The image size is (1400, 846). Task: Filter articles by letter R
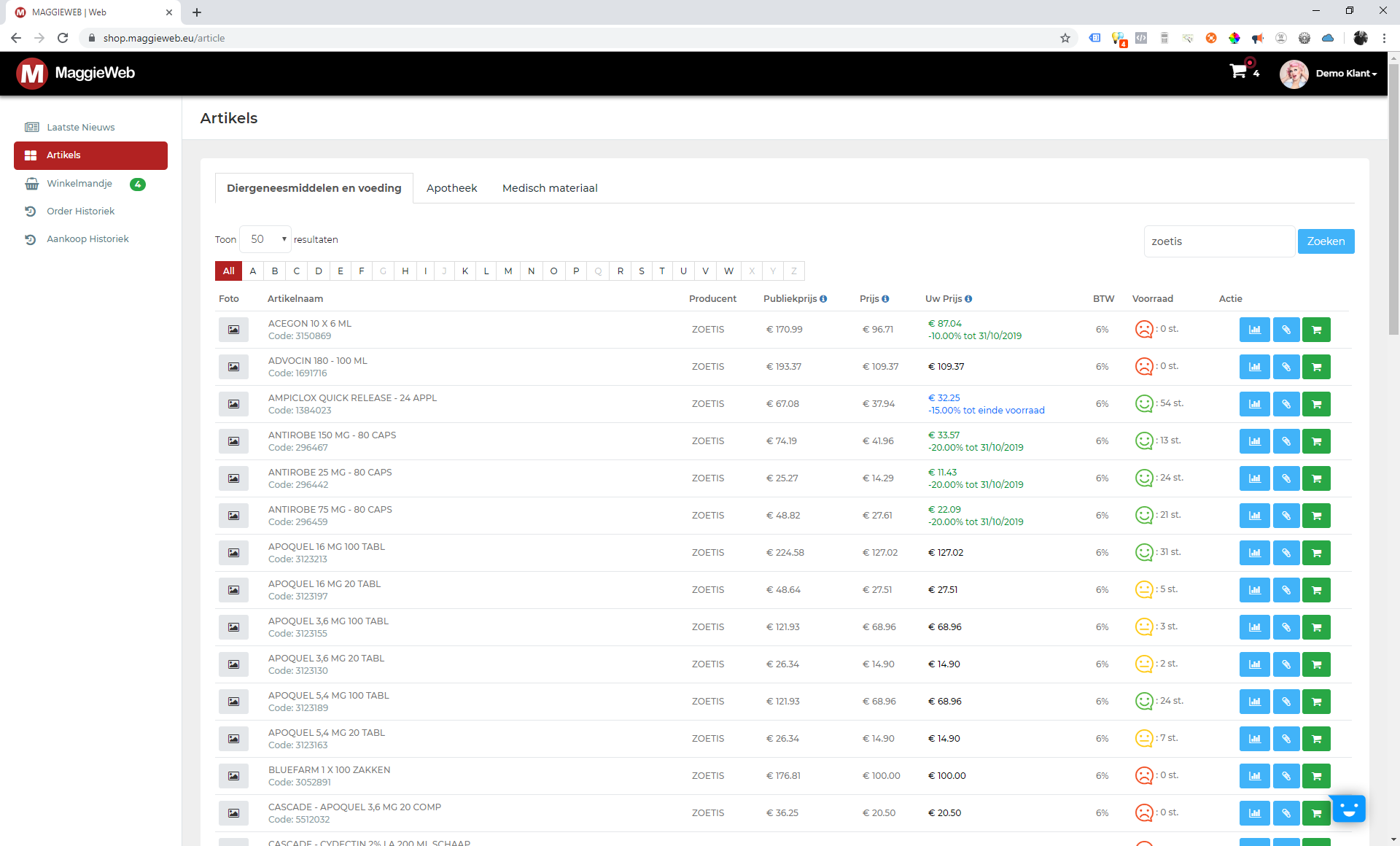pyautogui.click(x=621, y=271)
